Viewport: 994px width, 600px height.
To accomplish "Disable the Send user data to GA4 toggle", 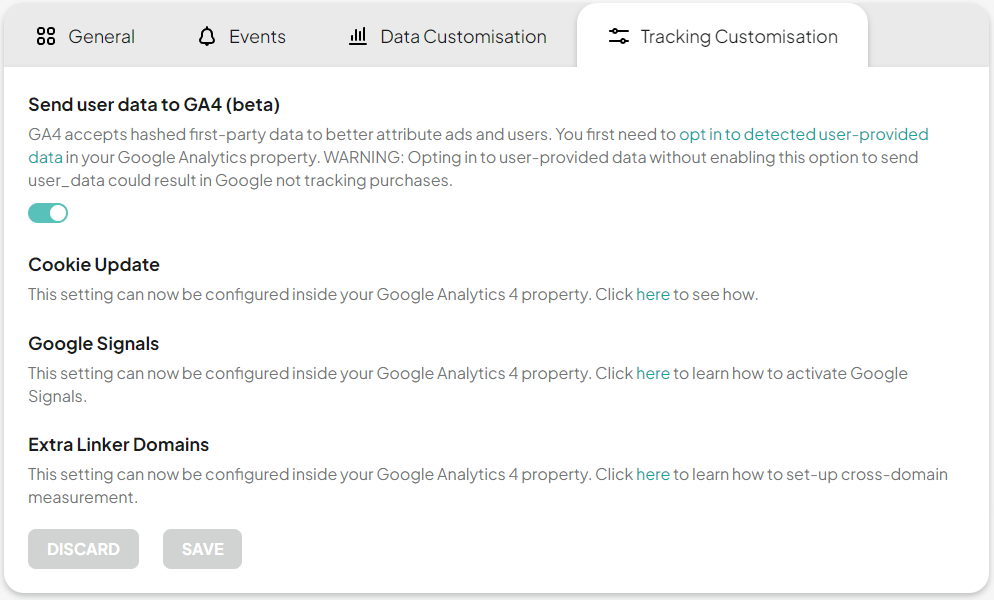I will tap(48, 213).
